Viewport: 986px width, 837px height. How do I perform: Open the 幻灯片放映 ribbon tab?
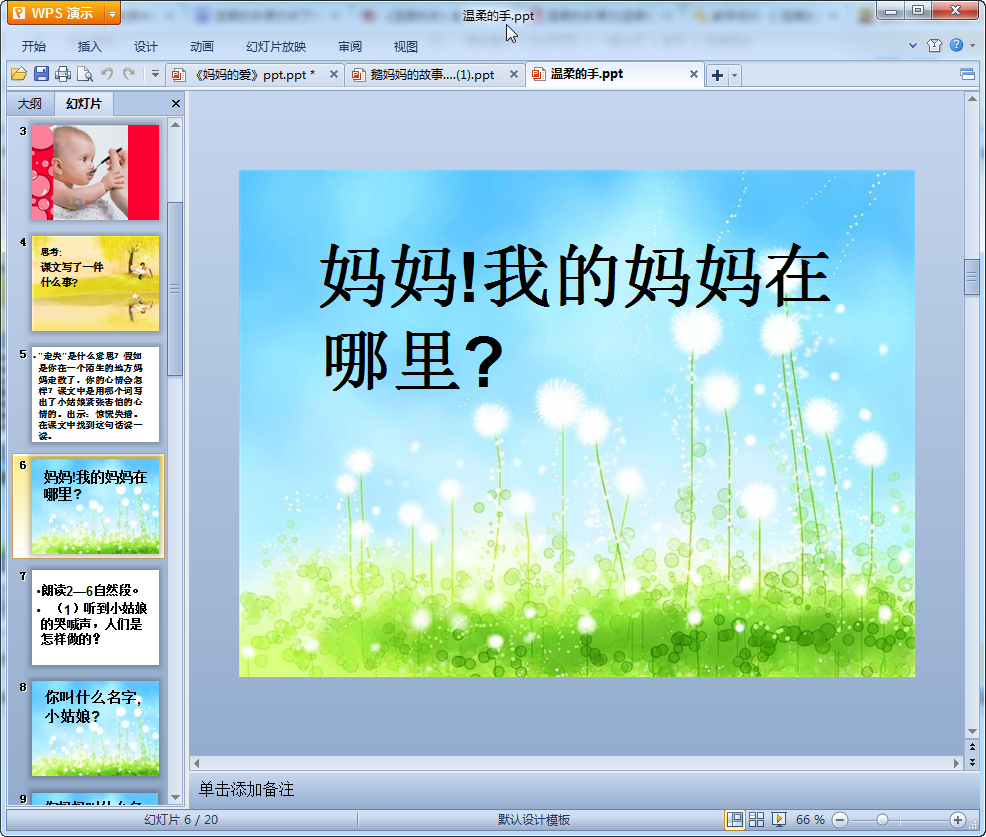coord(276,47)
